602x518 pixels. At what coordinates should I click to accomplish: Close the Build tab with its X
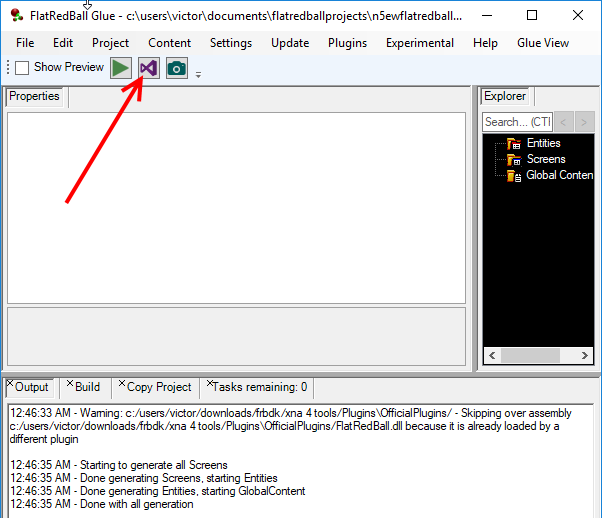coord(70,383)
